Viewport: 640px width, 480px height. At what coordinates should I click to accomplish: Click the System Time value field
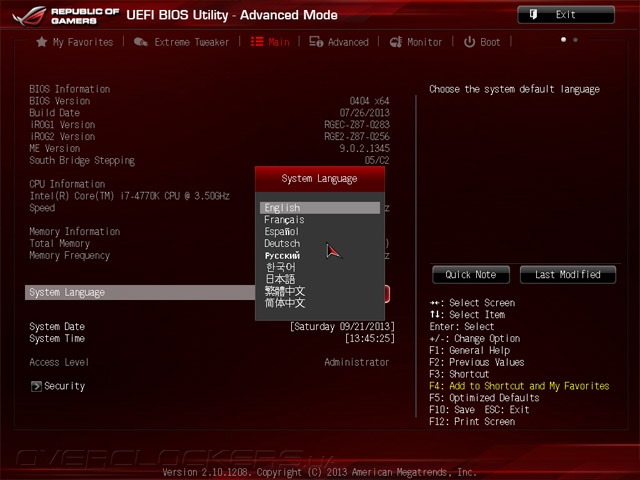[370, 338]
